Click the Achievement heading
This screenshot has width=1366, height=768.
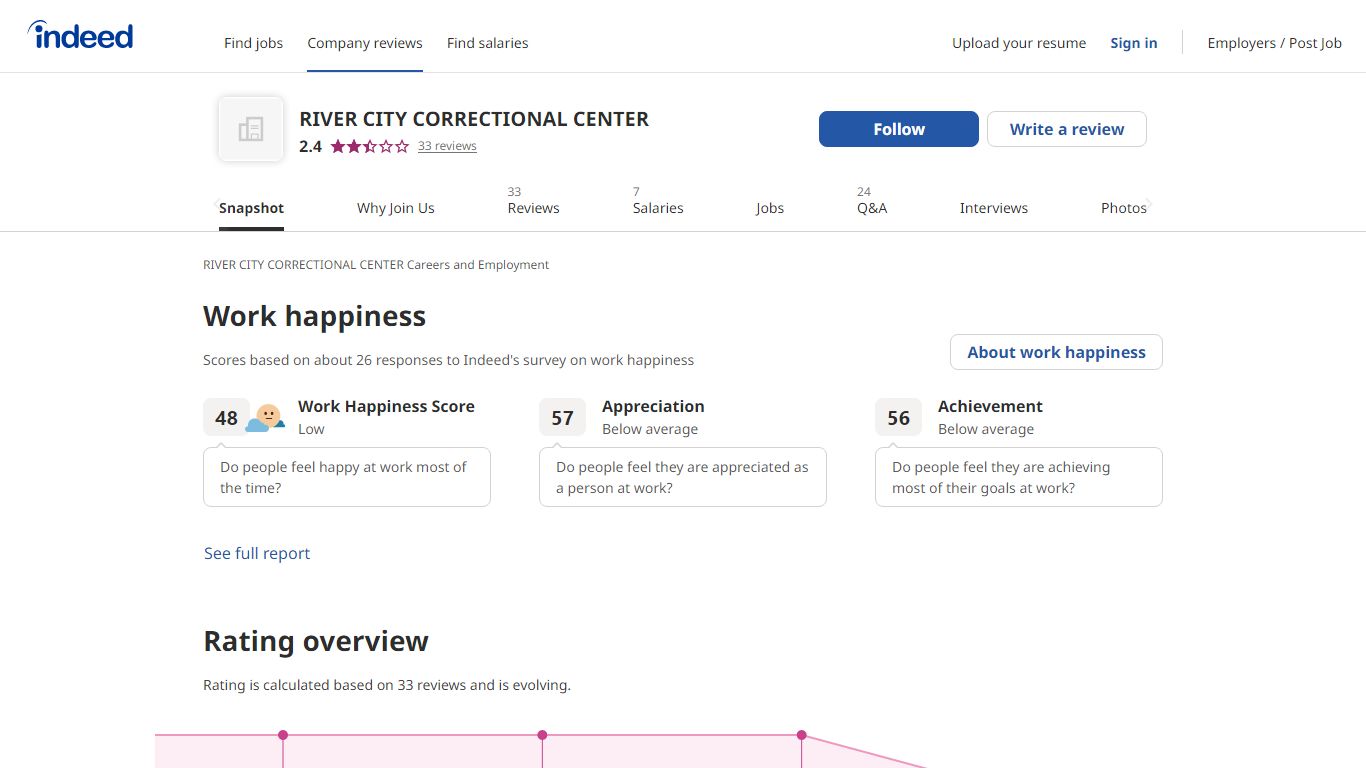pos(990,406)
